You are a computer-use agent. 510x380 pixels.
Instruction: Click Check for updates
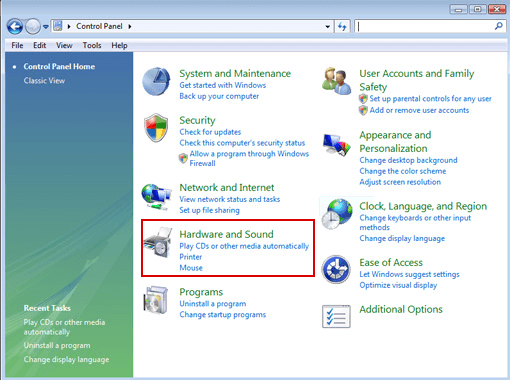(x=210, y=132)
